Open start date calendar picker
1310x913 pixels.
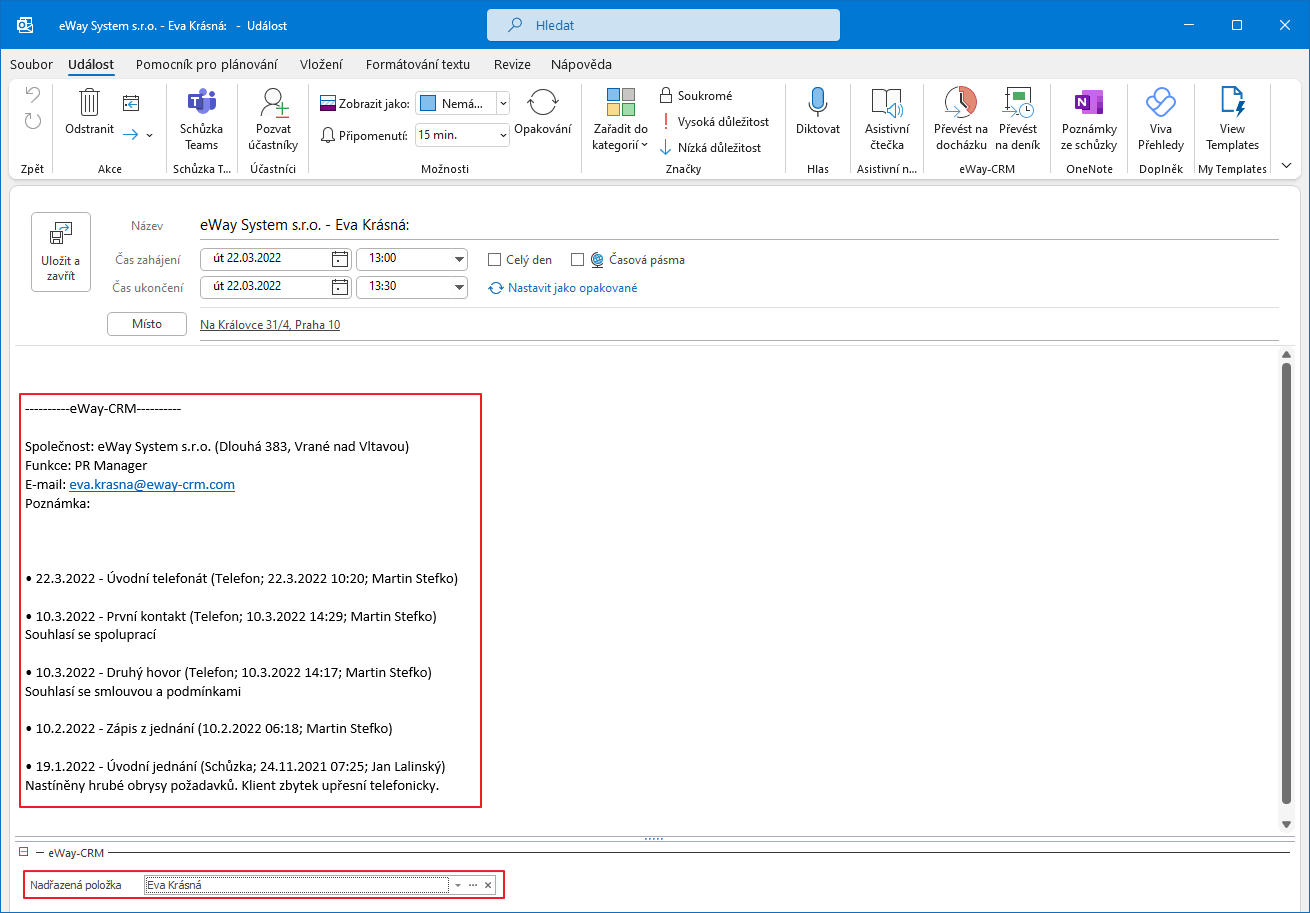click(x=340, y=259)
